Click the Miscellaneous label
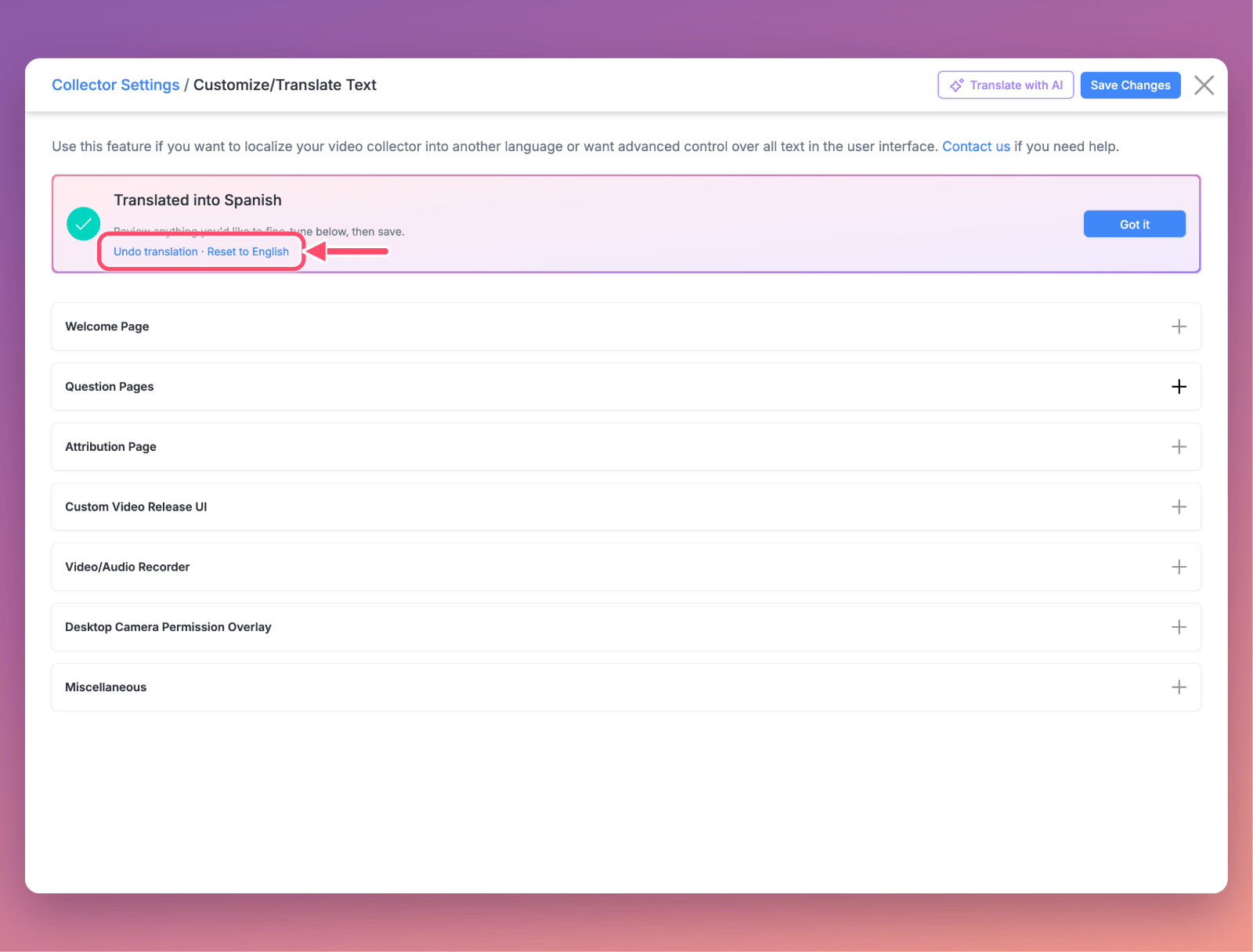1253x952 pixels. click(x=106, y=687)
